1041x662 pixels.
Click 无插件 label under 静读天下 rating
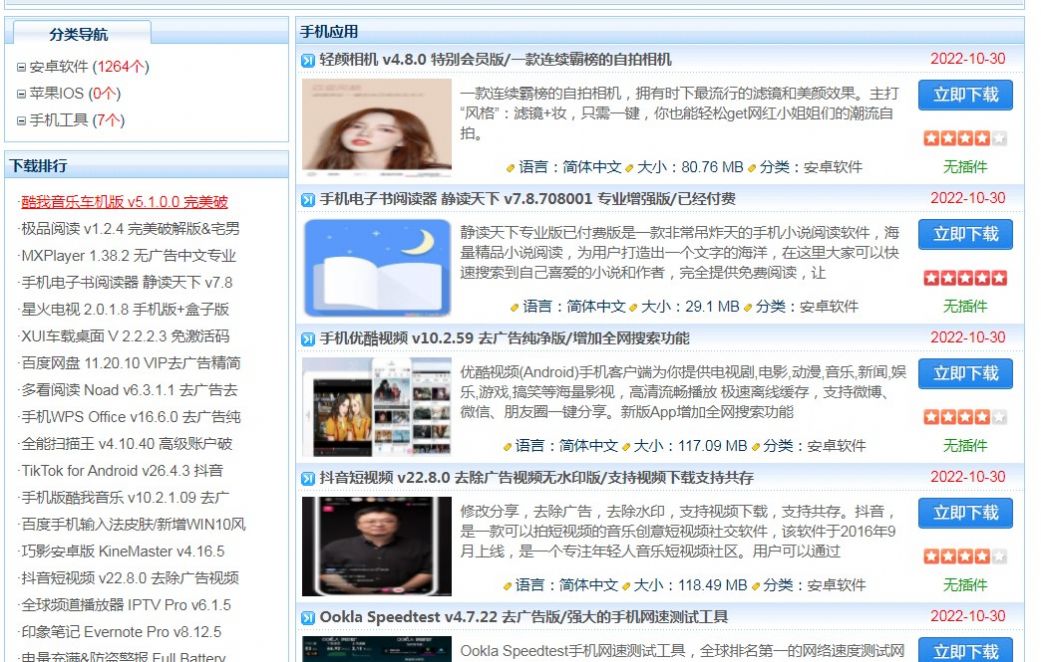point(965,306)
